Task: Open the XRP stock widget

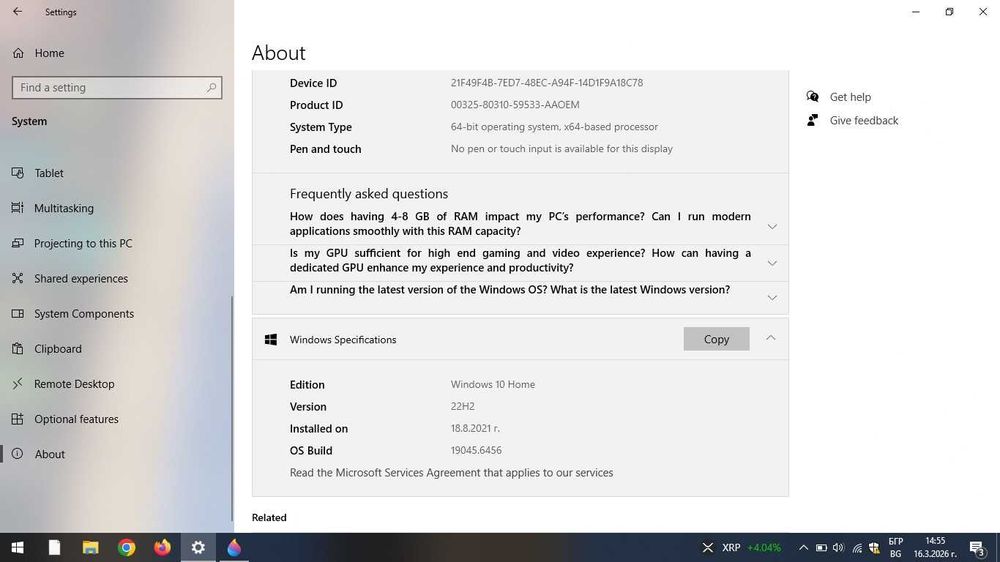Action: [743, 547]
